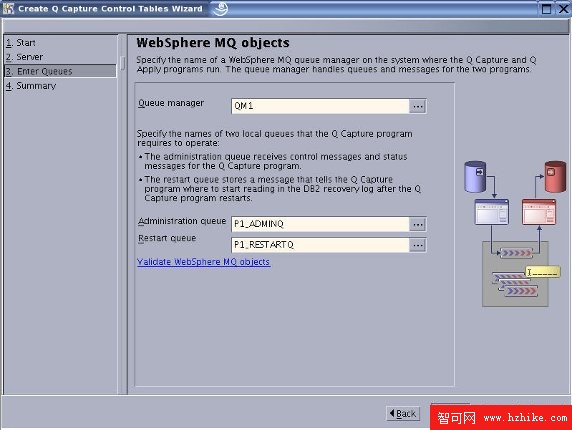Open the Summary step

(31, 86)
